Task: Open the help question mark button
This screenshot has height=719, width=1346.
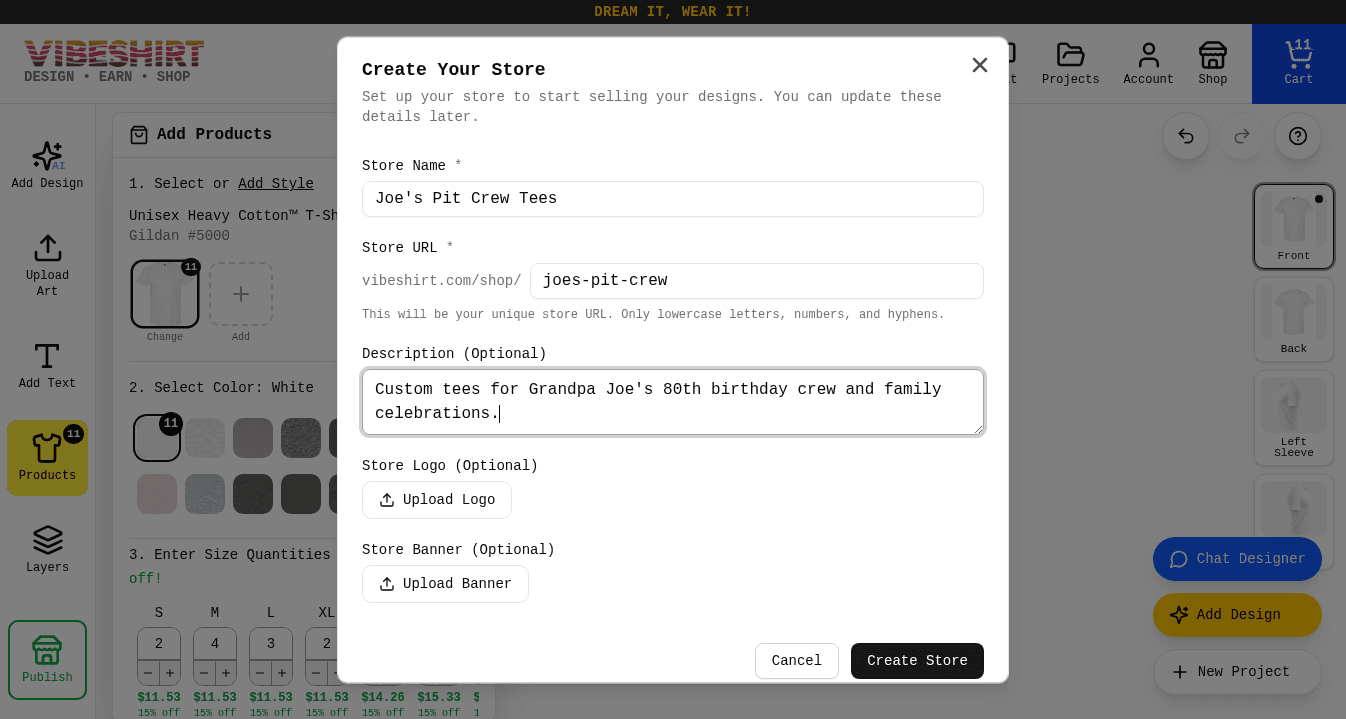Action: [1298, 136]
